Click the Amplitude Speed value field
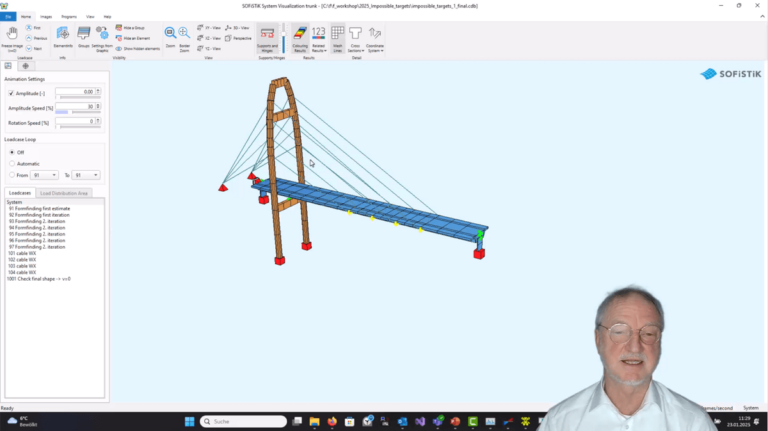Image resolution: width=768 pixels, height=431 pixels. click(x=75, y=106)
